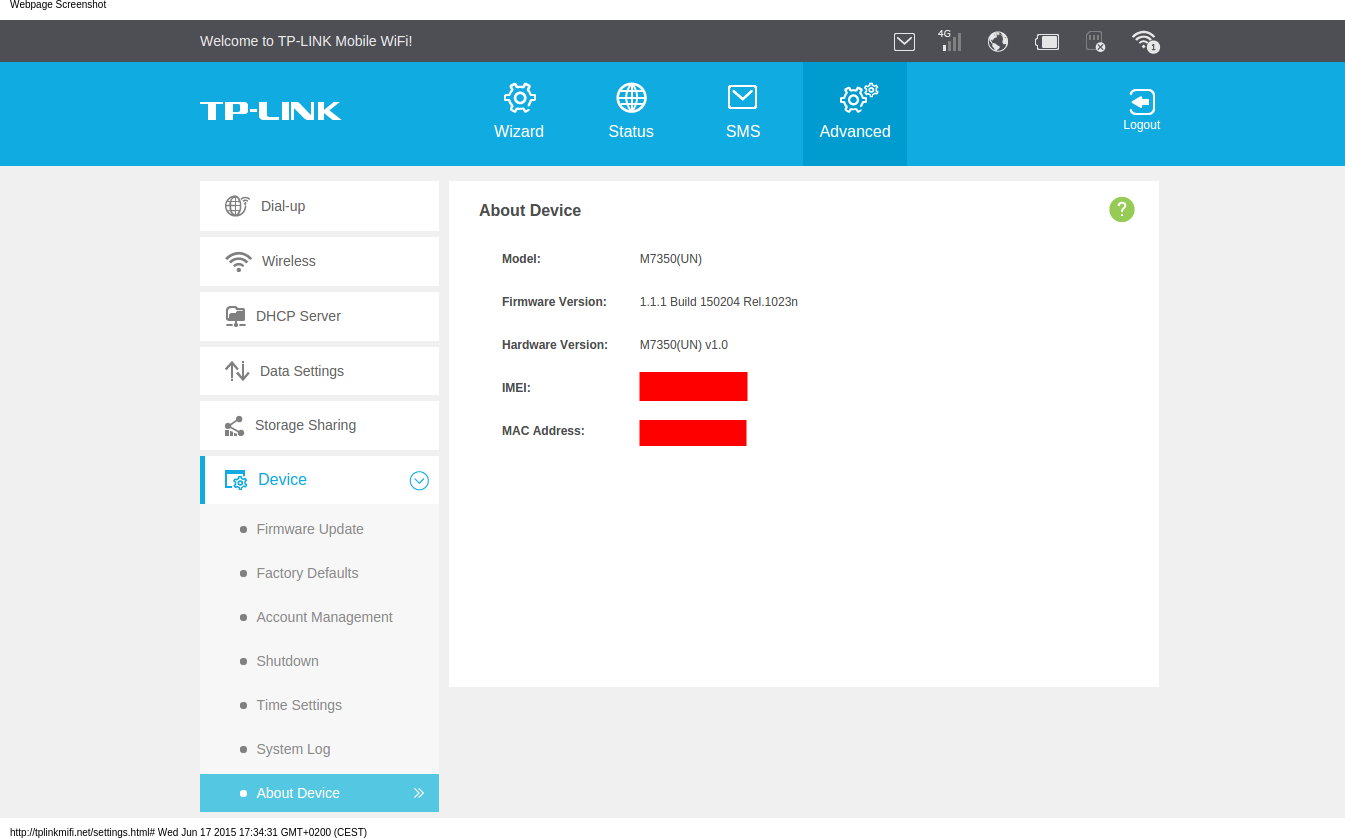This screenshot has width=1345, height=838.
Task: Select the System Log entry
Action: pyautogui.click(x=293, y=749)
